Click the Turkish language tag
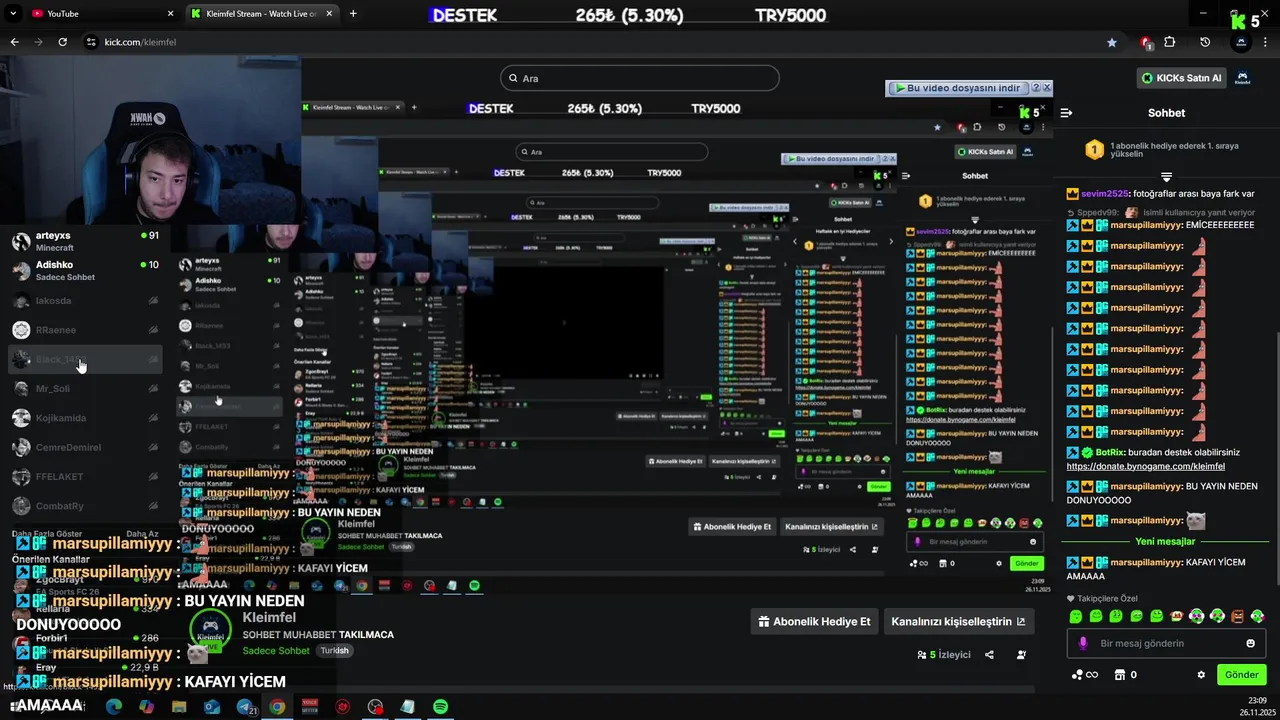This screenshot has width=1280, height=720. coord(334,651)
